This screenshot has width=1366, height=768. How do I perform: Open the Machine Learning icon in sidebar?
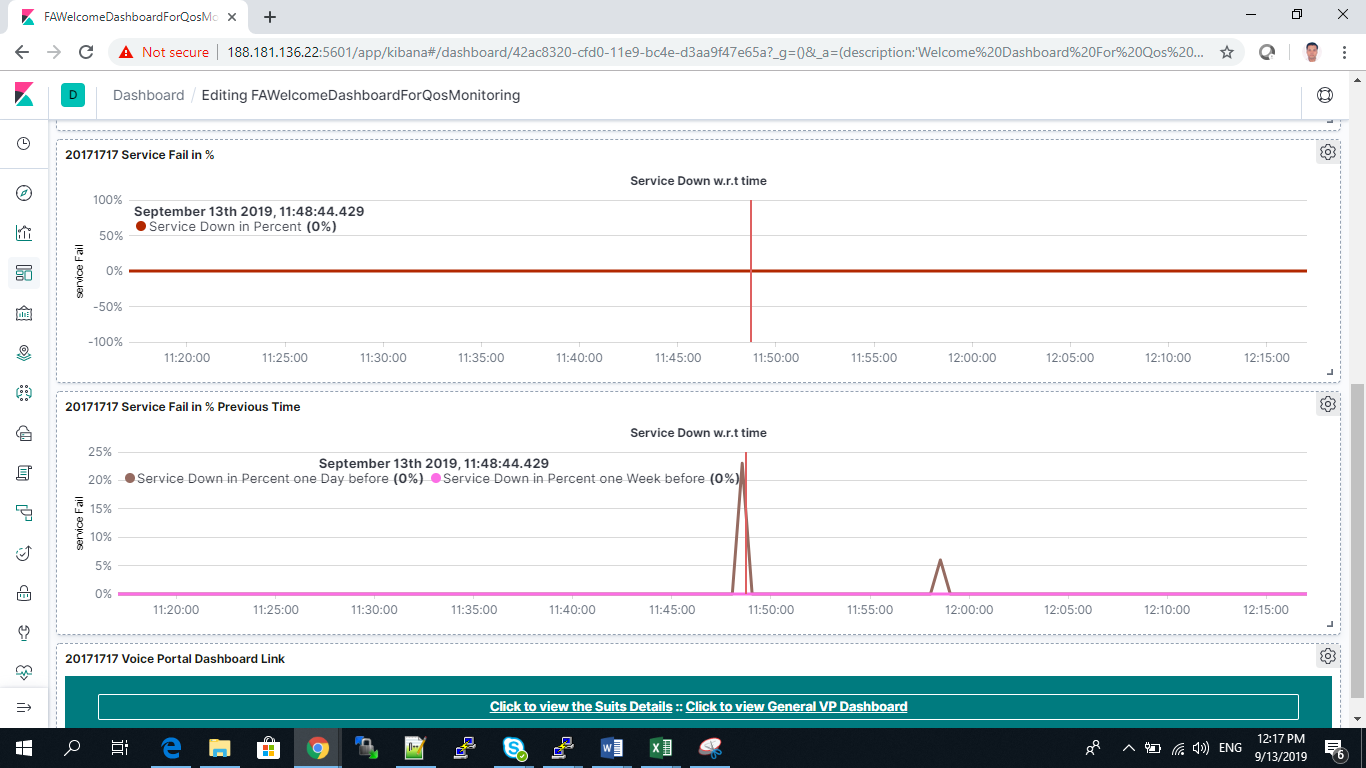point(23,392)
